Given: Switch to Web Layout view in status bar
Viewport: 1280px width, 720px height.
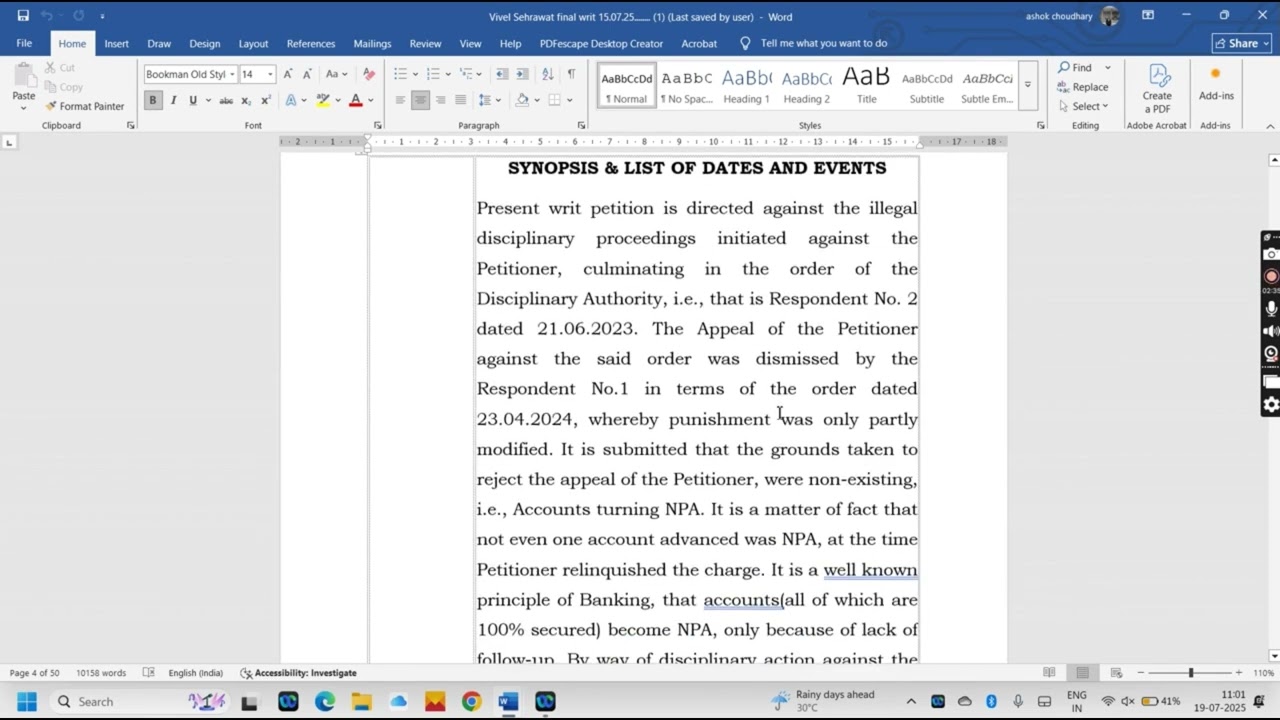Looking at the screenshot, I should click(1116, 673).
